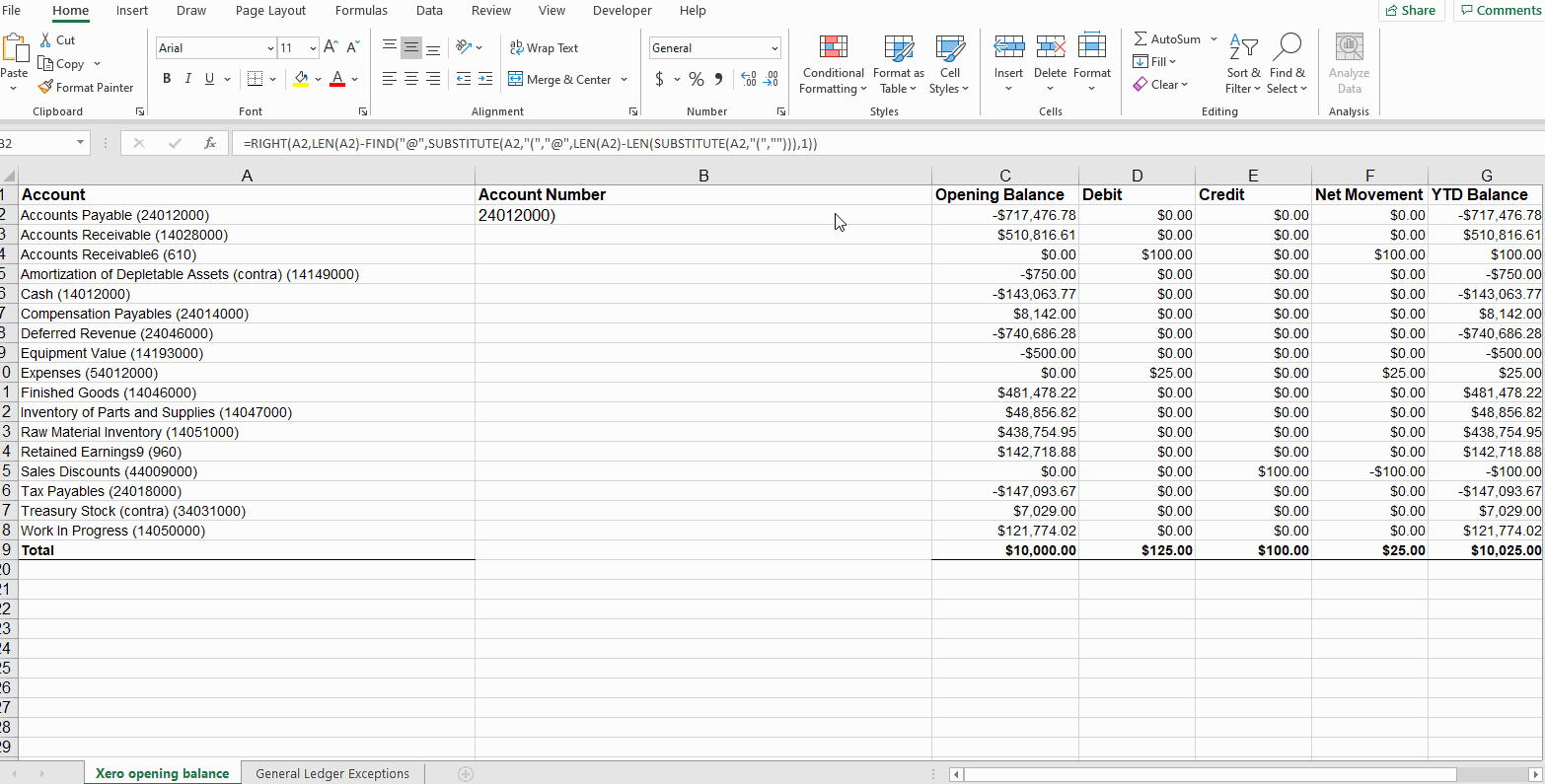The height and width of the screenshot is (784, 1545).
Task: Apply the Comma Style format
Action: tap(718, 79)
